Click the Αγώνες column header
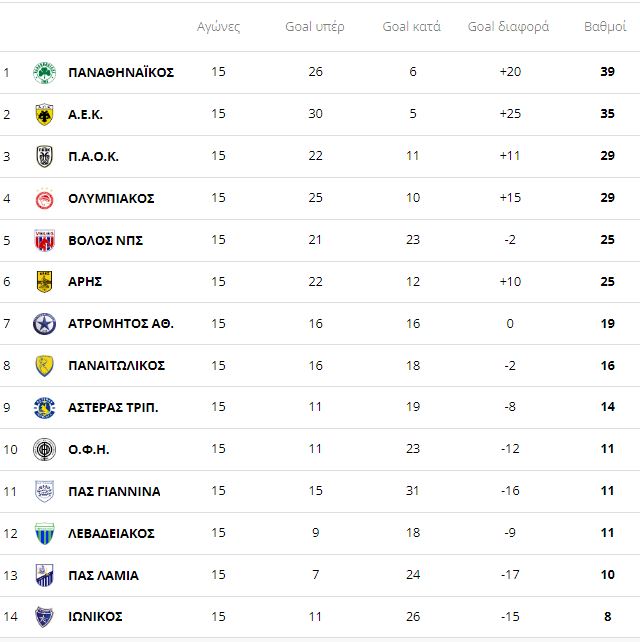 click(218, 27)
